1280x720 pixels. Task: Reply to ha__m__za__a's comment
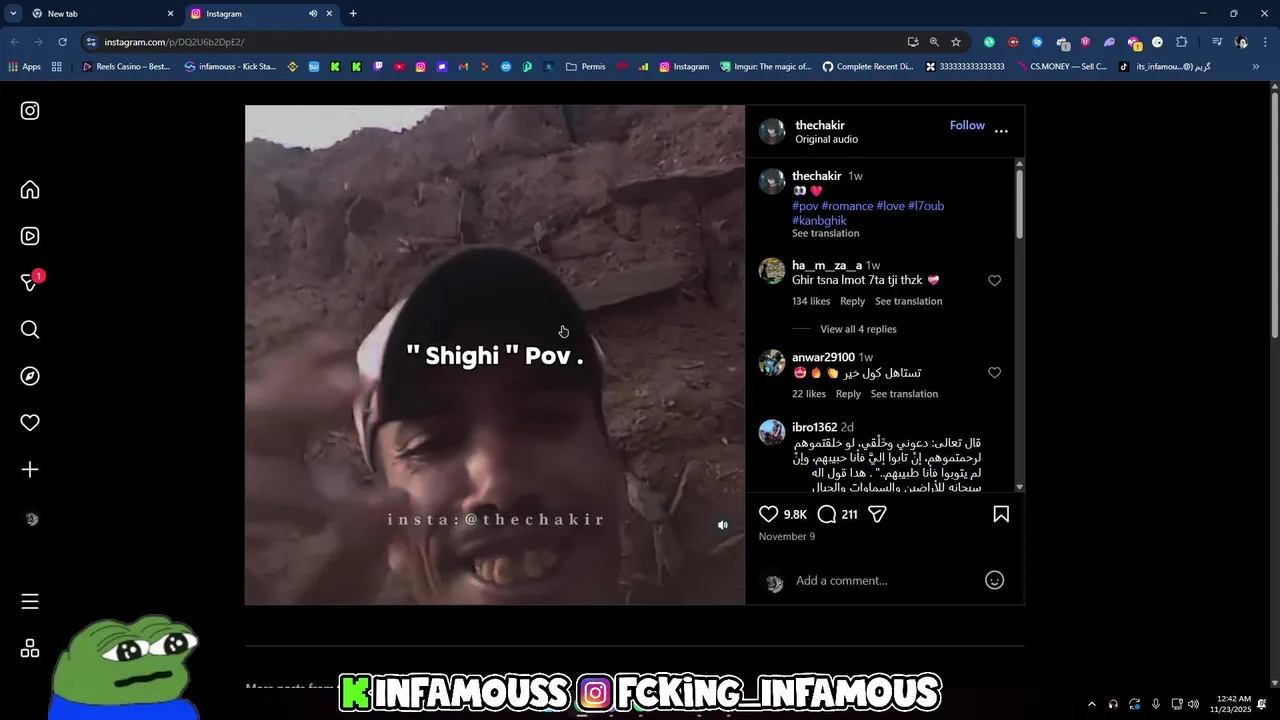[852, 301]
